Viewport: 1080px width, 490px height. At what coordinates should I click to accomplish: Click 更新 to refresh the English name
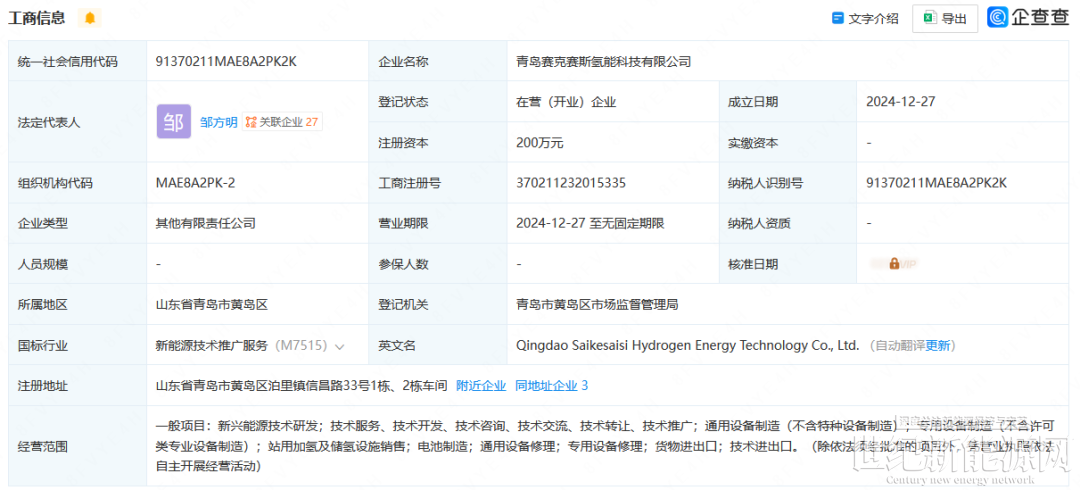[938, 346]
